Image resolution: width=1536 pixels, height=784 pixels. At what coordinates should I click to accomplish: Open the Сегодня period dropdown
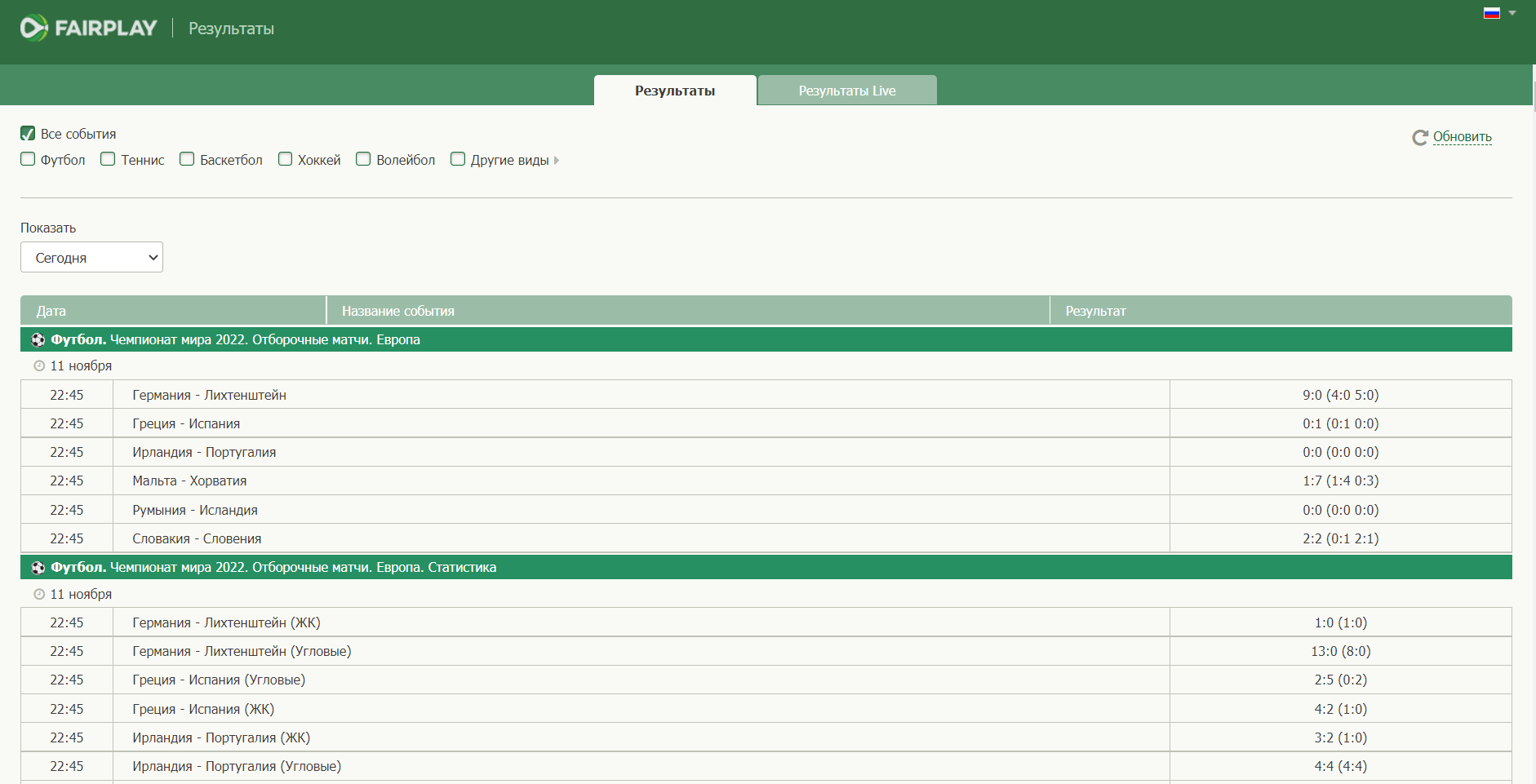point(91,257)
